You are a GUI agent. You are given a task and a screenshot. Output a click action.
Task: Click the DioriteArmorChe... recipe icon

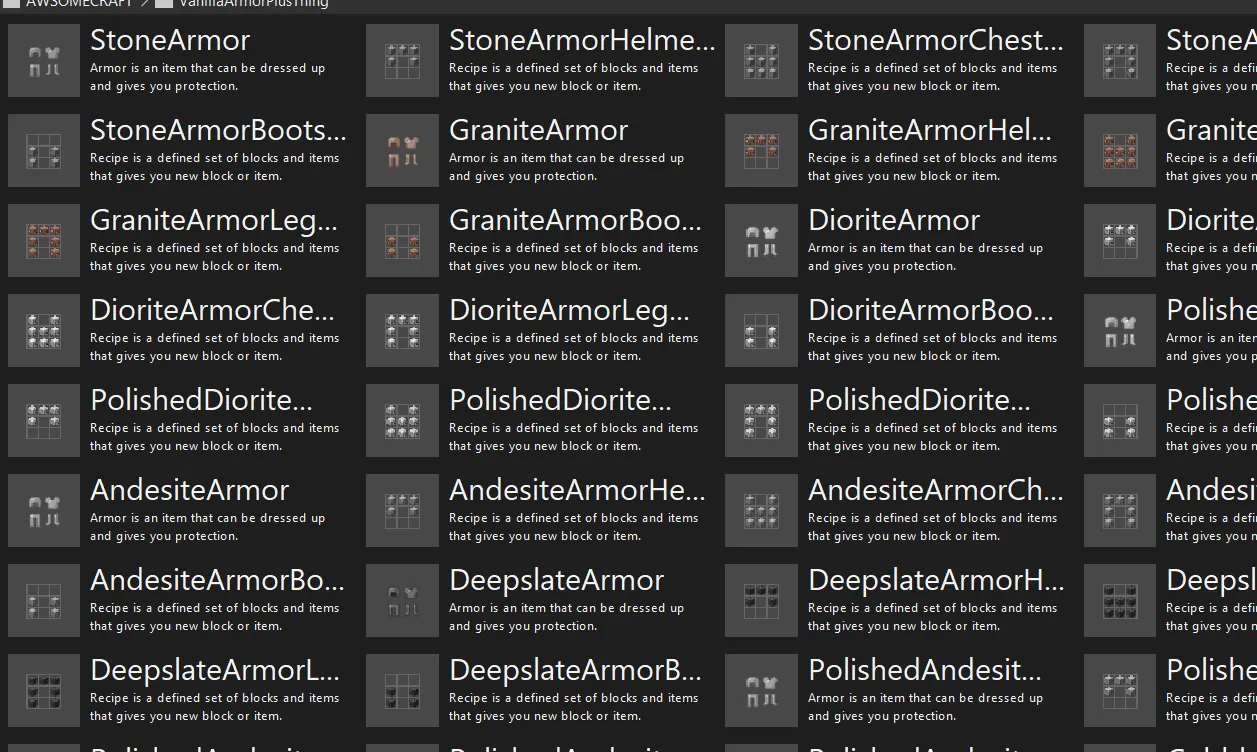tap(44, 331)
